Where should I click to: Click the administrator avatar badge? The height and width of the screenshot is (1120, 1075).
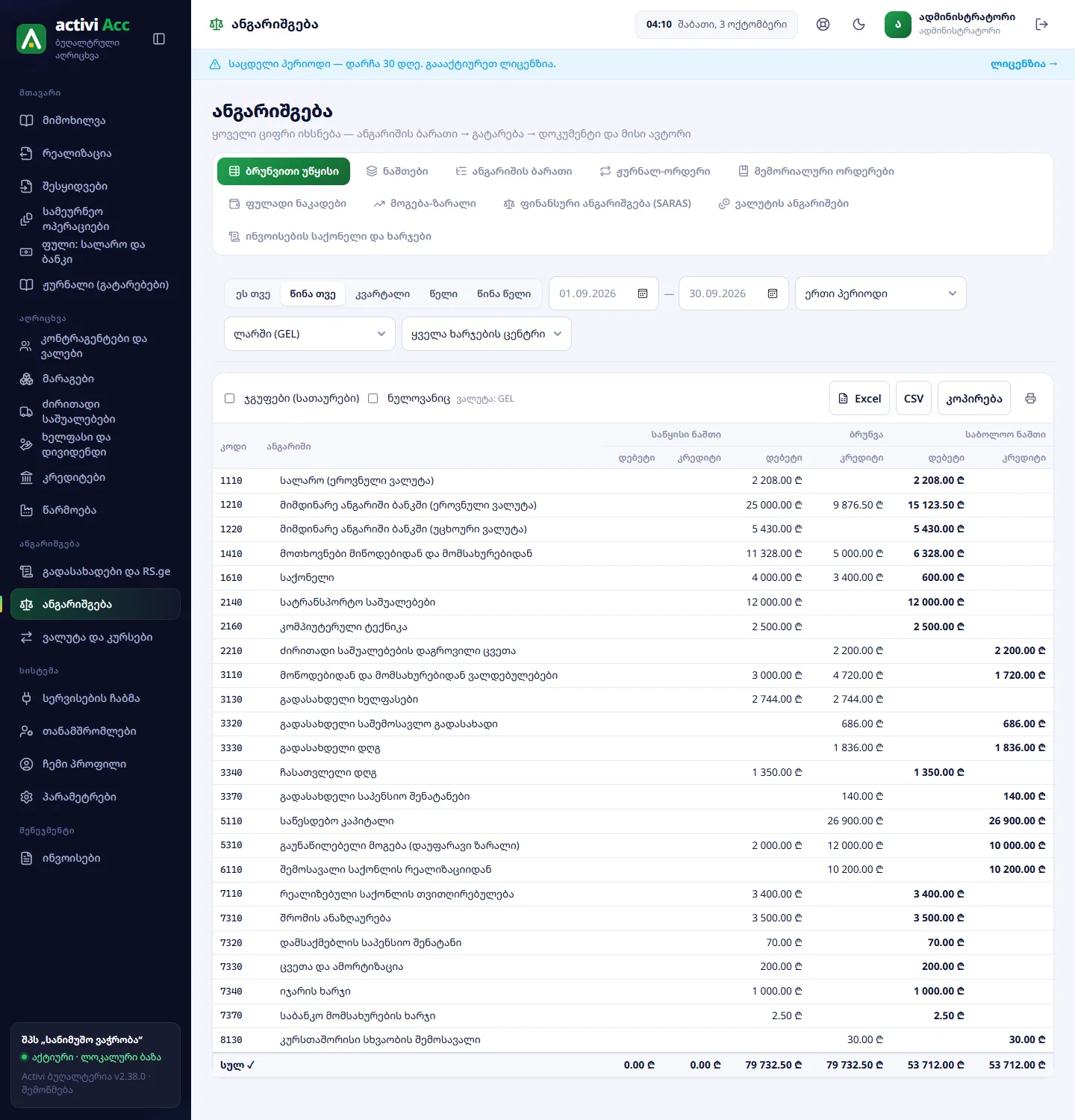click(898, 25)
